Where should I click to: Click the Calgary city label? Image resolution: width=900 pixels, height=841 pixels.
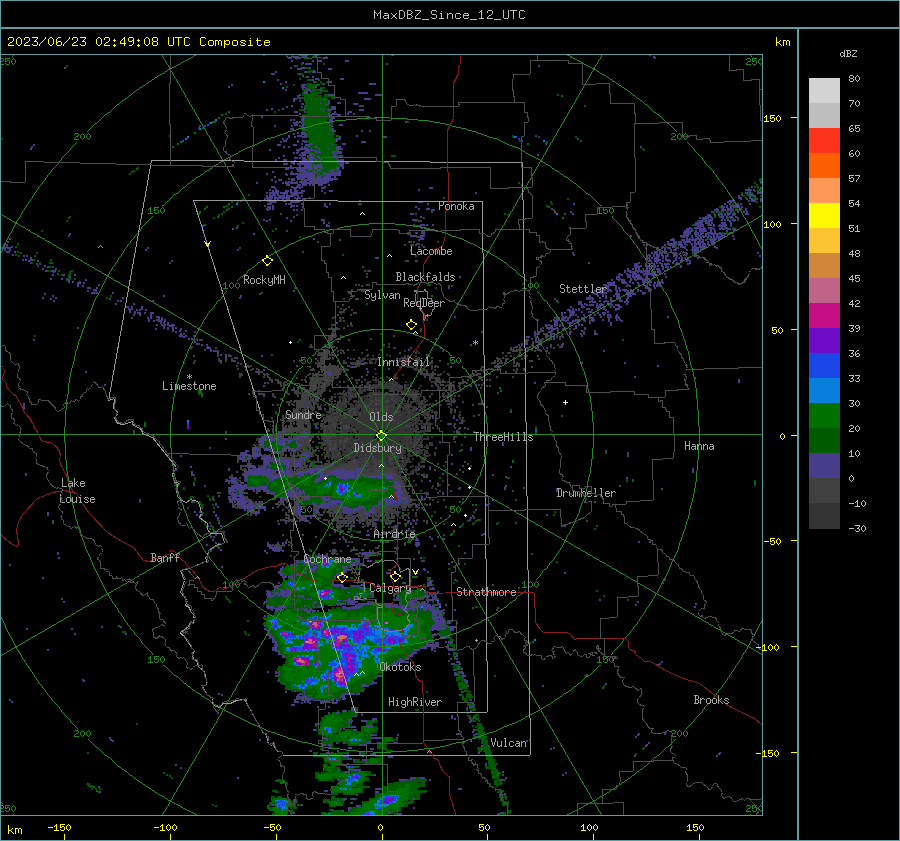click(x=390, y=588)
